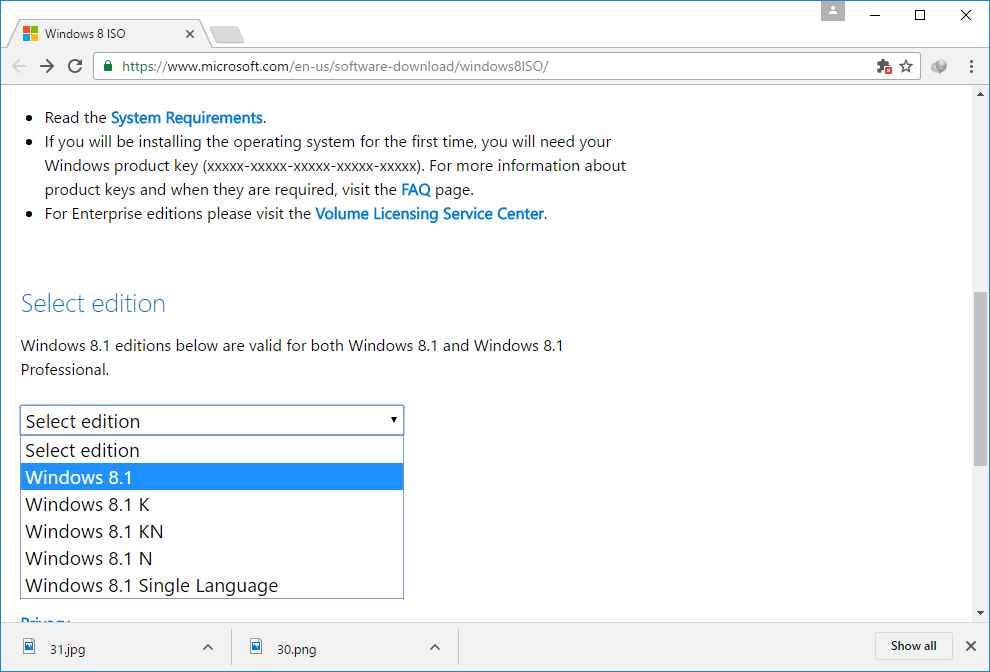Bookmark this page with the star
This screenshot has height=672, width=990.
click(906, 66)
